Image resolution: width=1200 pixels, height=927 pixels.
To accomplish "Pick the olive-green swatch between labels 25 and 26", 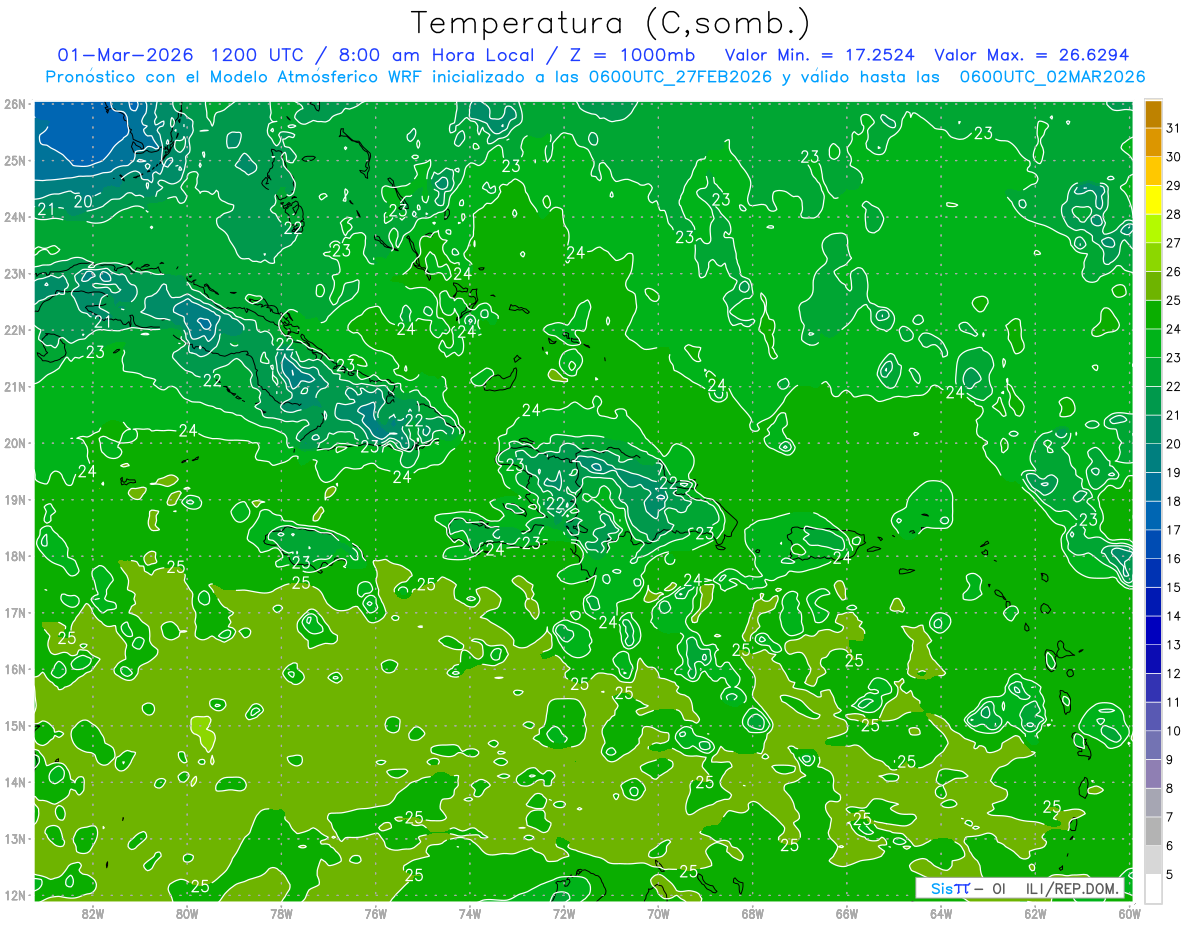I will point(1153,286).
